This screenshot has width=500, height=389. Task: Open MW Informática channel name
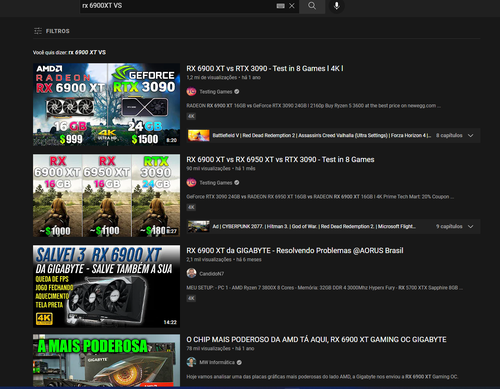[217, 362]
